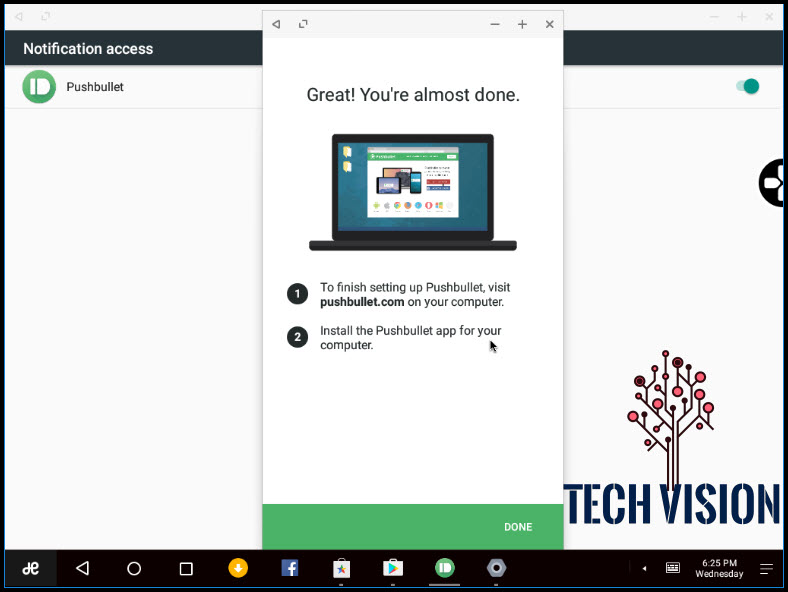Click the pushbullet.com bold text

click(x=362, y=302)
